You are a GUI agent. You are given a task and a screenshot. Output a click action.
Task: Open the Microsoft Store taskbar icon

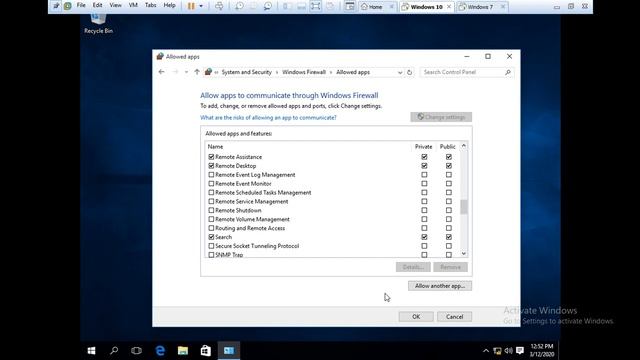206,351
